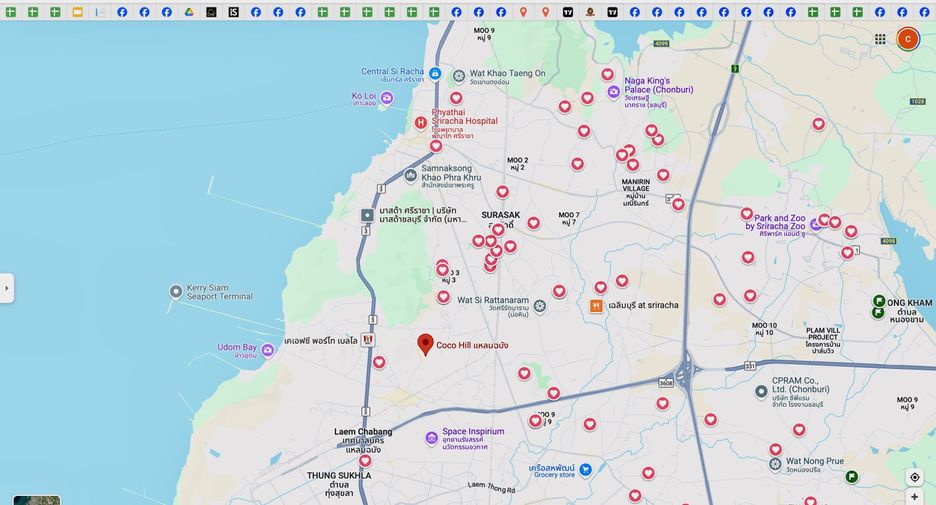Click the Kerry Siam Seaport Terminal marker

(x=176, y=291)
